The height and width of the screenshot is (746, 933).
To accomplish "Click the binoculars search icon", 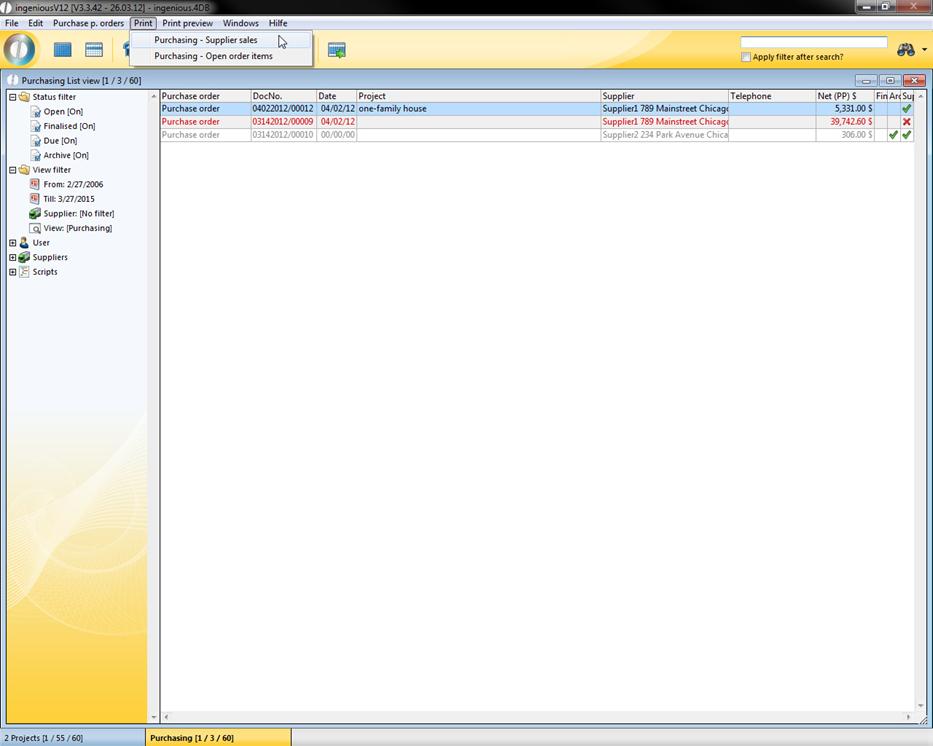I will point(906,50).
